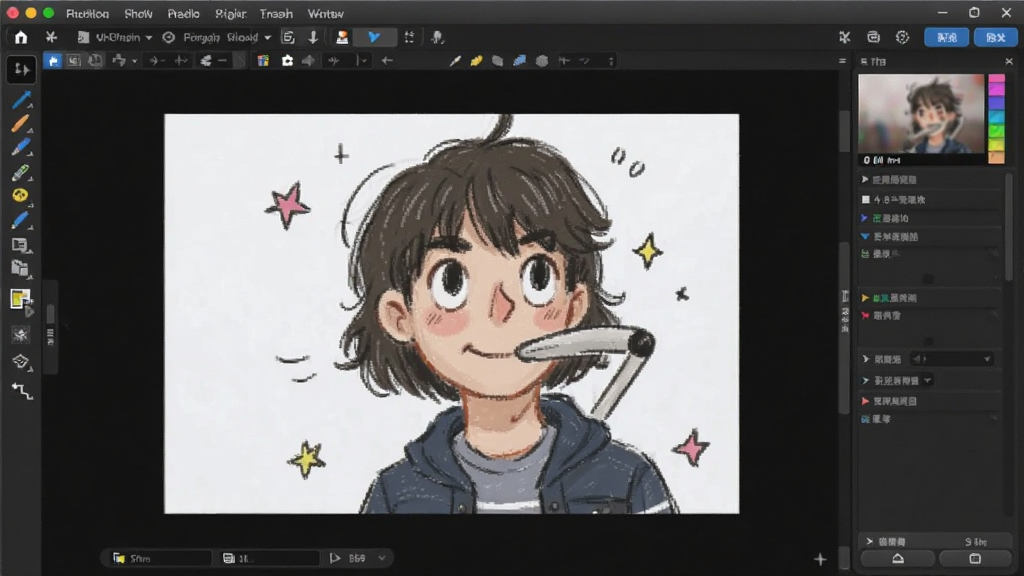Pick the pink color swatch beside thumbnail
This screenshot has height=576, width=1024.
(996, 80)
